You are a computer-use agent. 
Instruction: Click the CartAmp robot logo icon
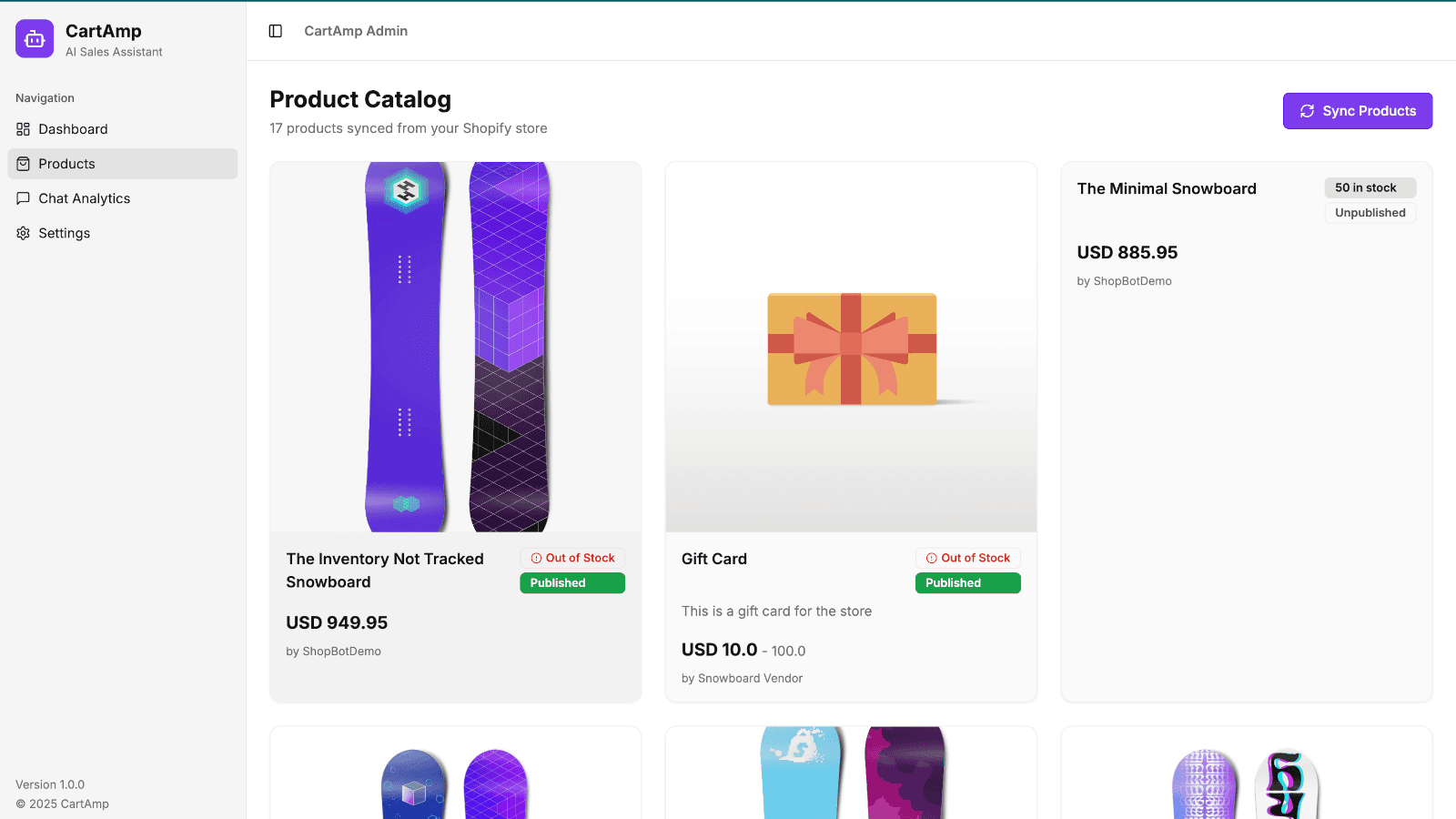pos(35,39)
